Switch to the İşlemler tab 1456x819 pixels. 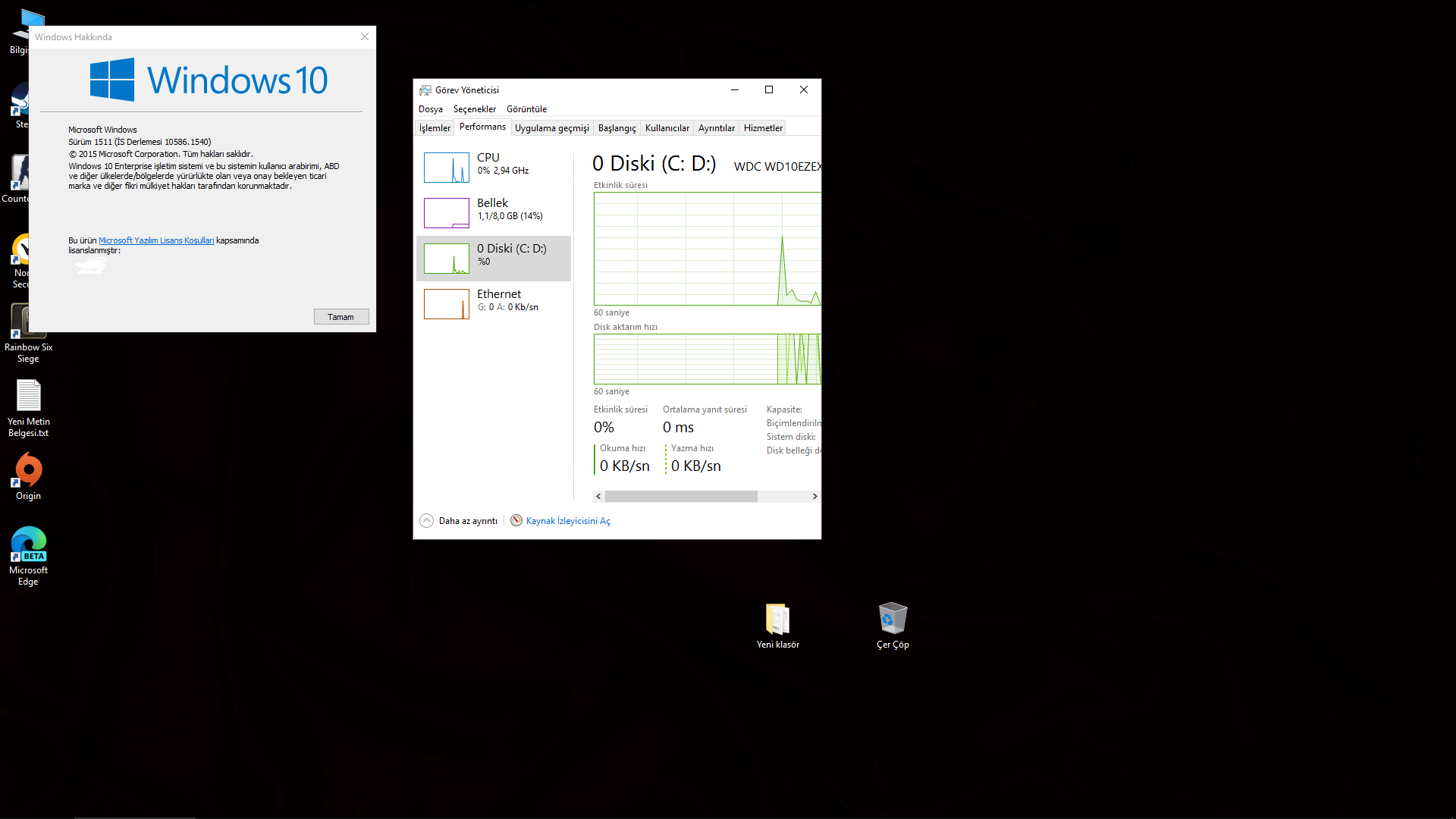click(x=435, y=128)
